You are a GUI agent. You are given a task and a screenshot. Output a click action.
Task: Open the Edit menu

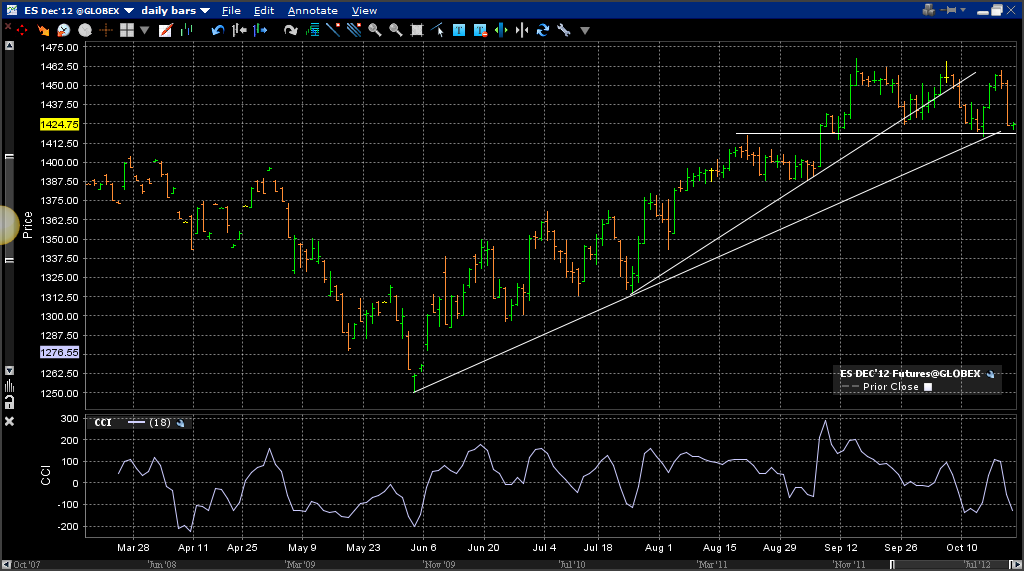click(x=264, y=10)
